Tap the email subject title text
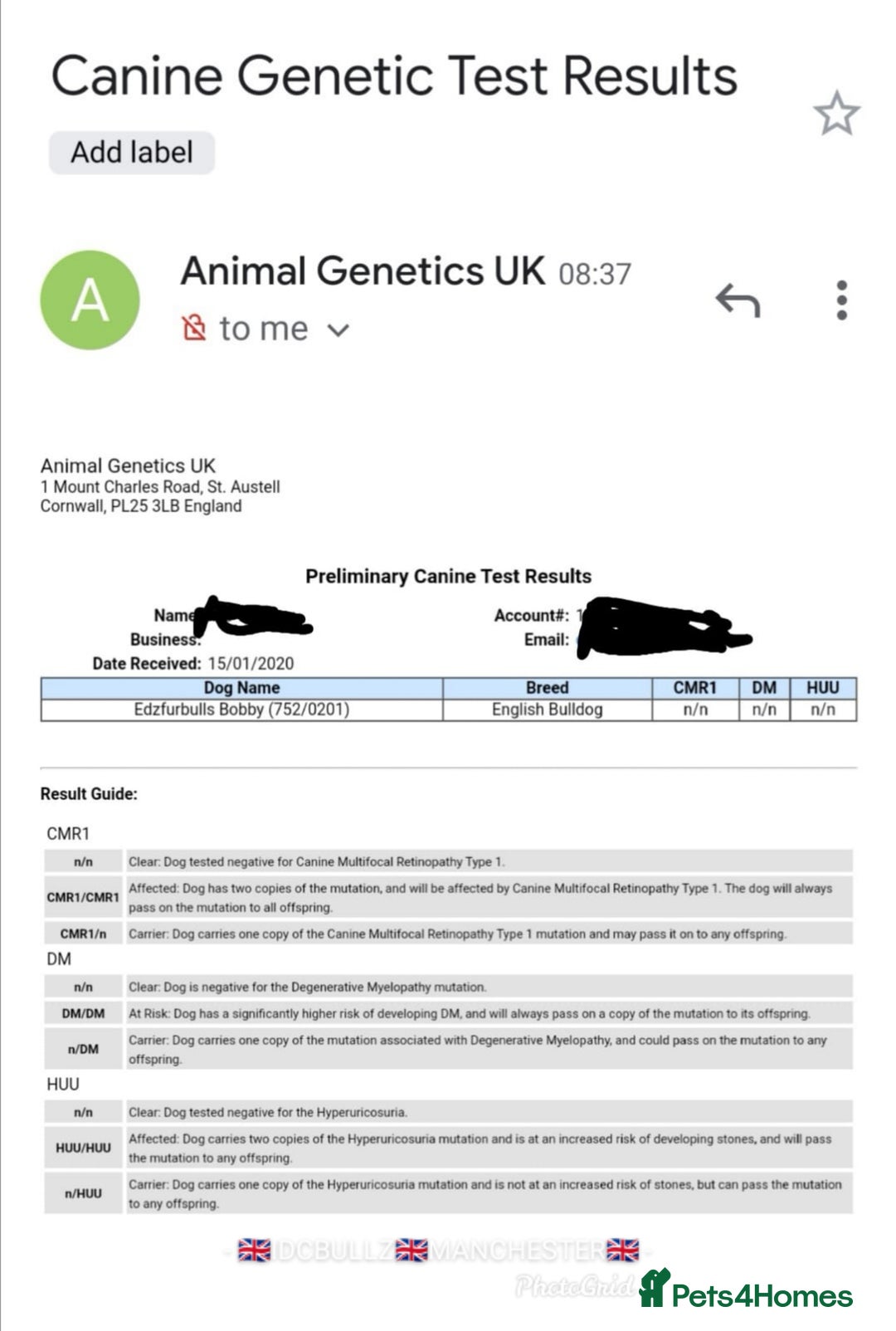This screenshot has height=1331, width=896. pyautogui.click(x=394, y=76)
